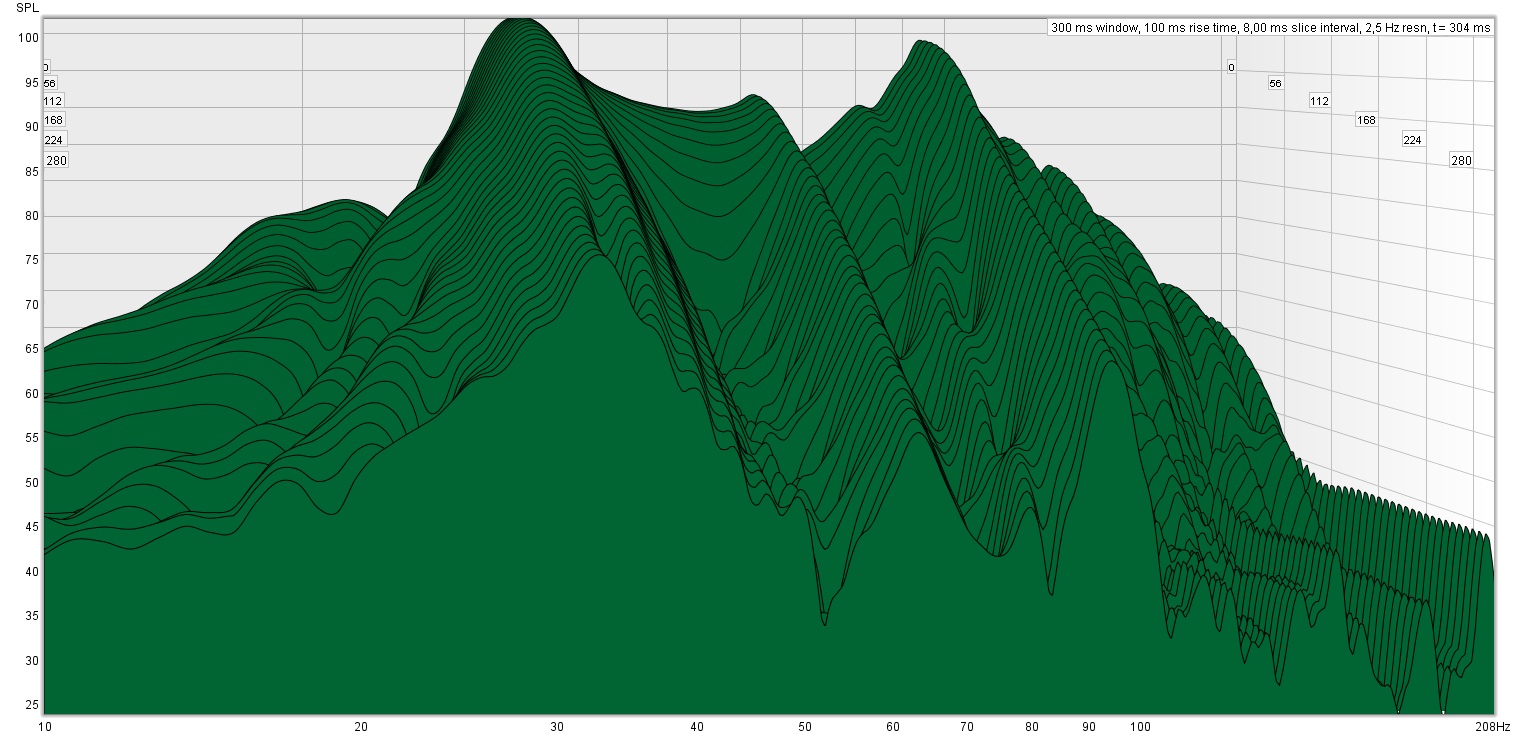Click the 224 ms marker on left time scale
Screen dimensions: 1516x738
coord(53,140)
